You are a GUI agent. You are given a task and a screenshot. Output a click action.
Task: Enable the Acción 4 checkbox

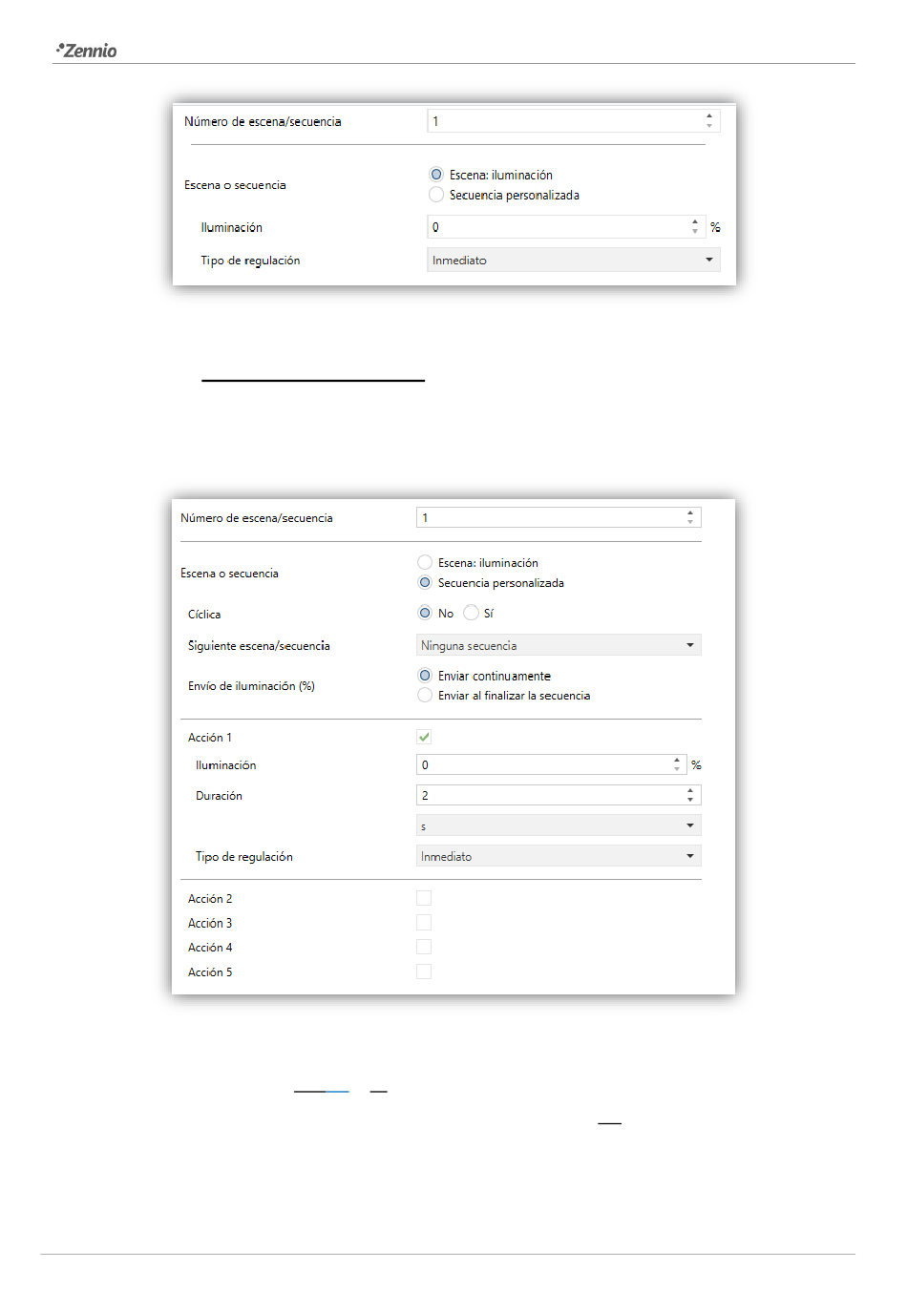click(424, 947)
